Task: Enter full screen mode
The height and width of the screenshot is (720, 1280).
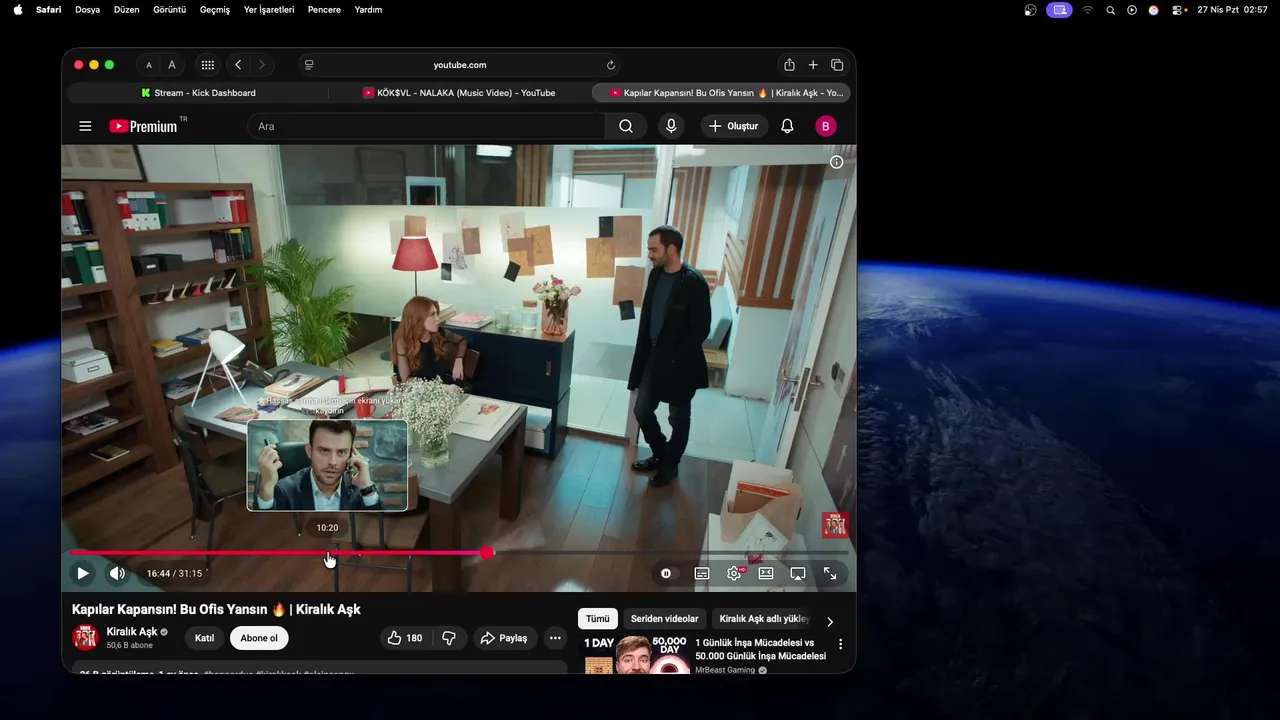Action: [x=830, y=573]
